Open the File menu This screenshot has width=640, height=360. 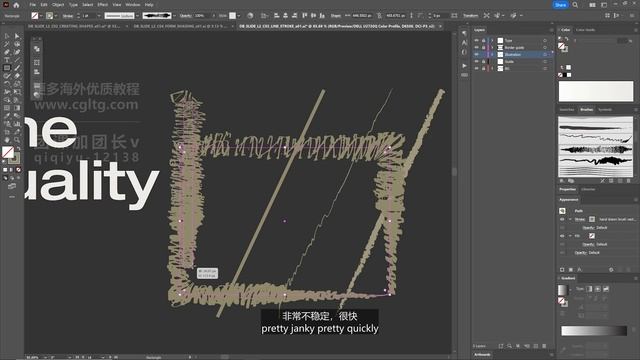[x=32, y=5]
